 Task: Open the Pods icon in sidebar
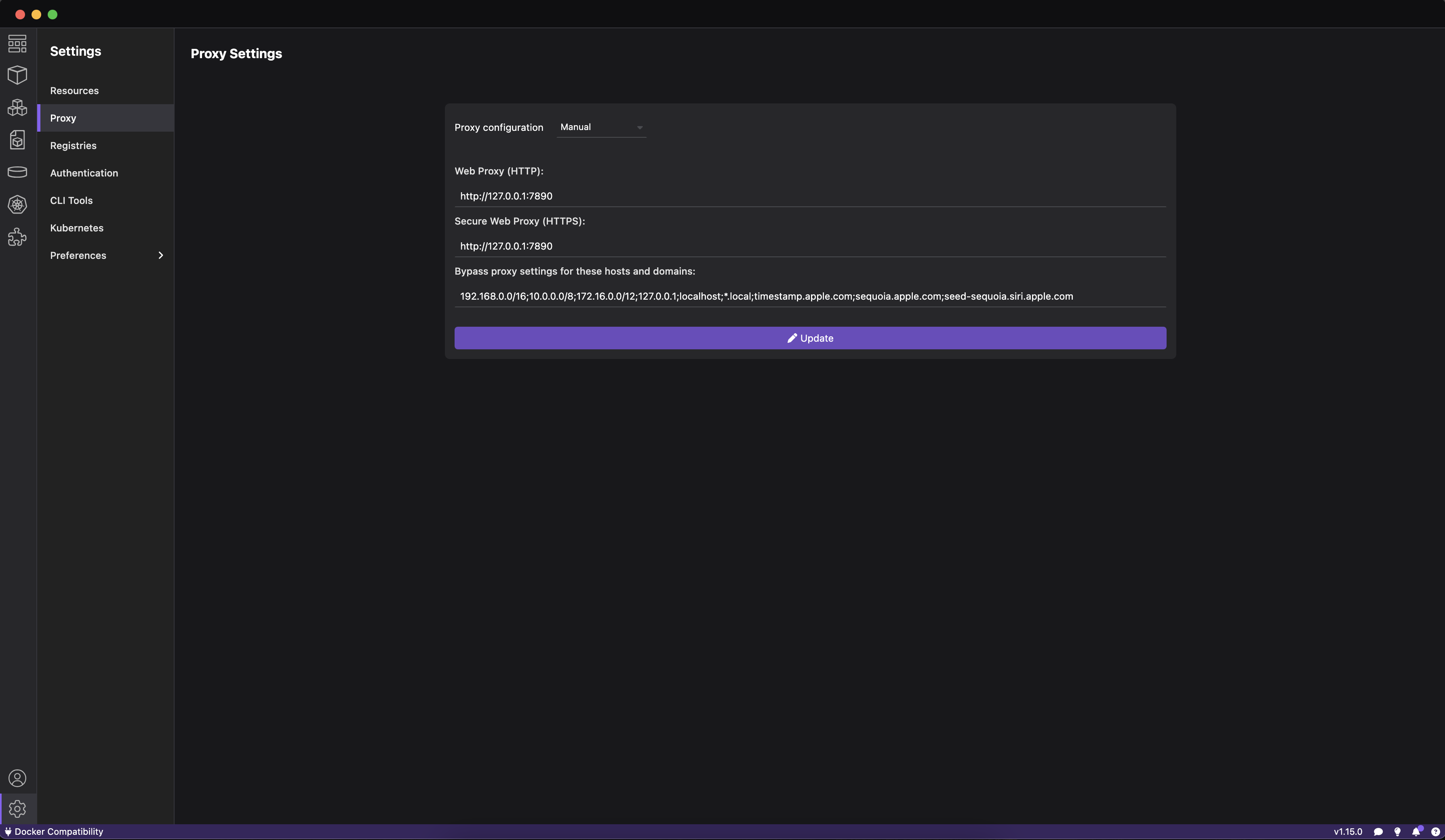[17, 108]
